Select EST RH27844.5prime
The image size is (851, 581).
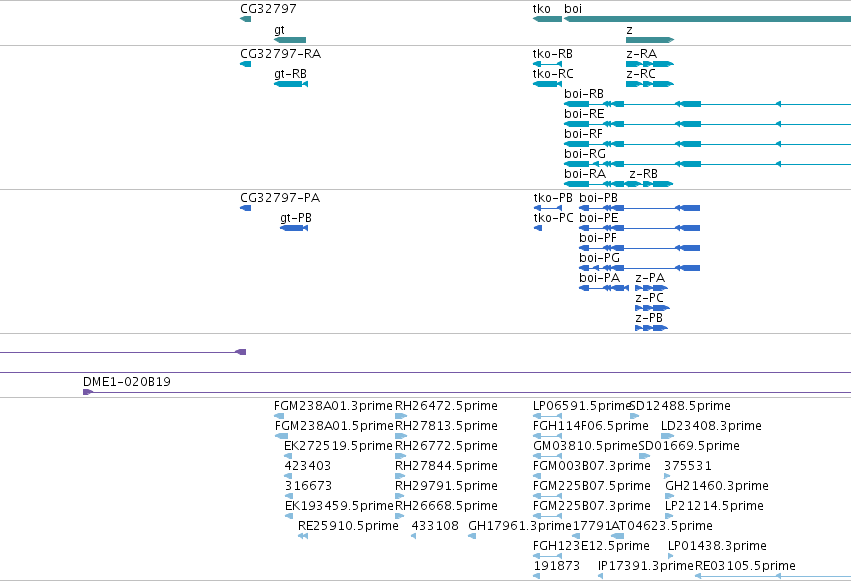[400, 476]
